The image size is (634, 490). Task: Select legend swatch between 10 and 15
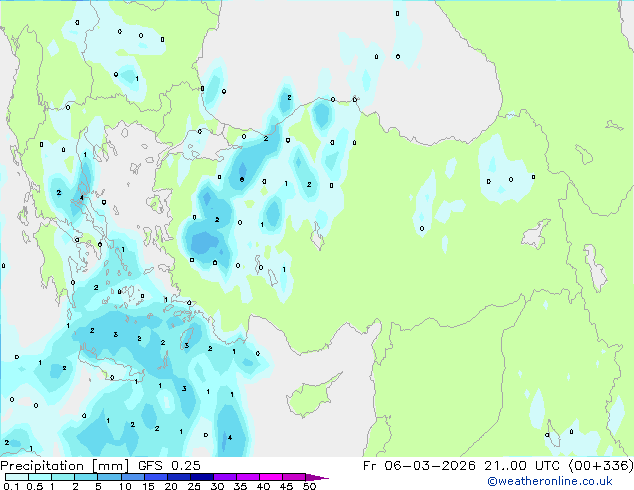click(x=133, y=477)
